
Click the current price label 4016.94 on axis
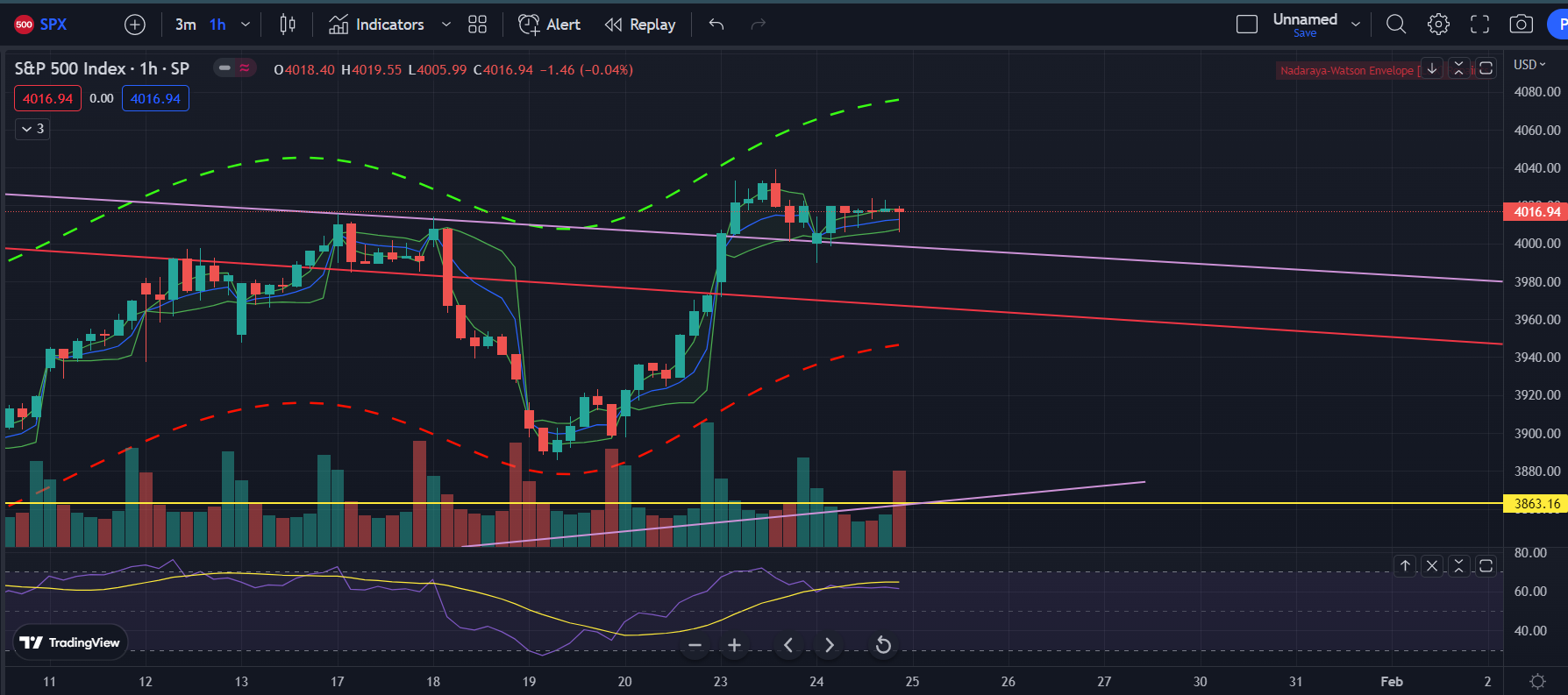[x=1535, y=211]
